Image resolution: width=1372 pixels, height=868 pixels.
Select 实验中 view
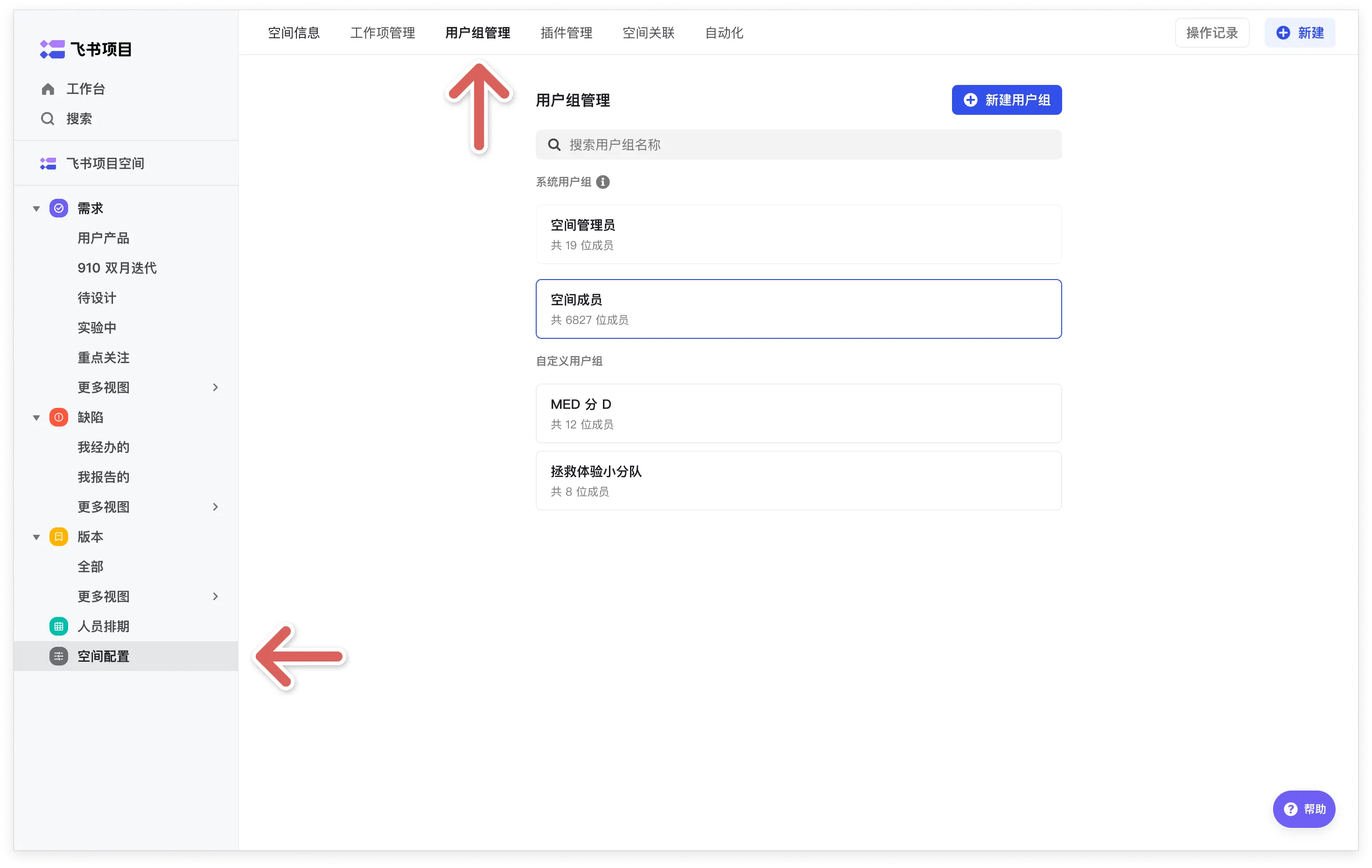pyautogui.click(x=97, y=328)
